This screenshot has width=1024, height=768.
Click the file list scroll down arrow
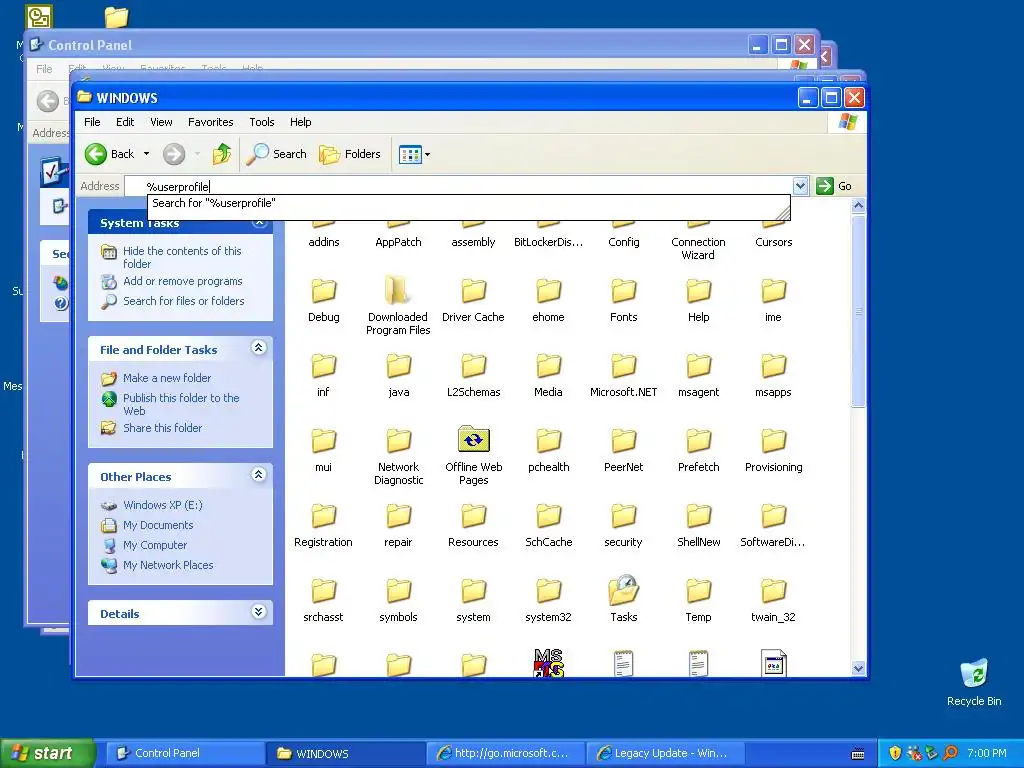(858, 669)
